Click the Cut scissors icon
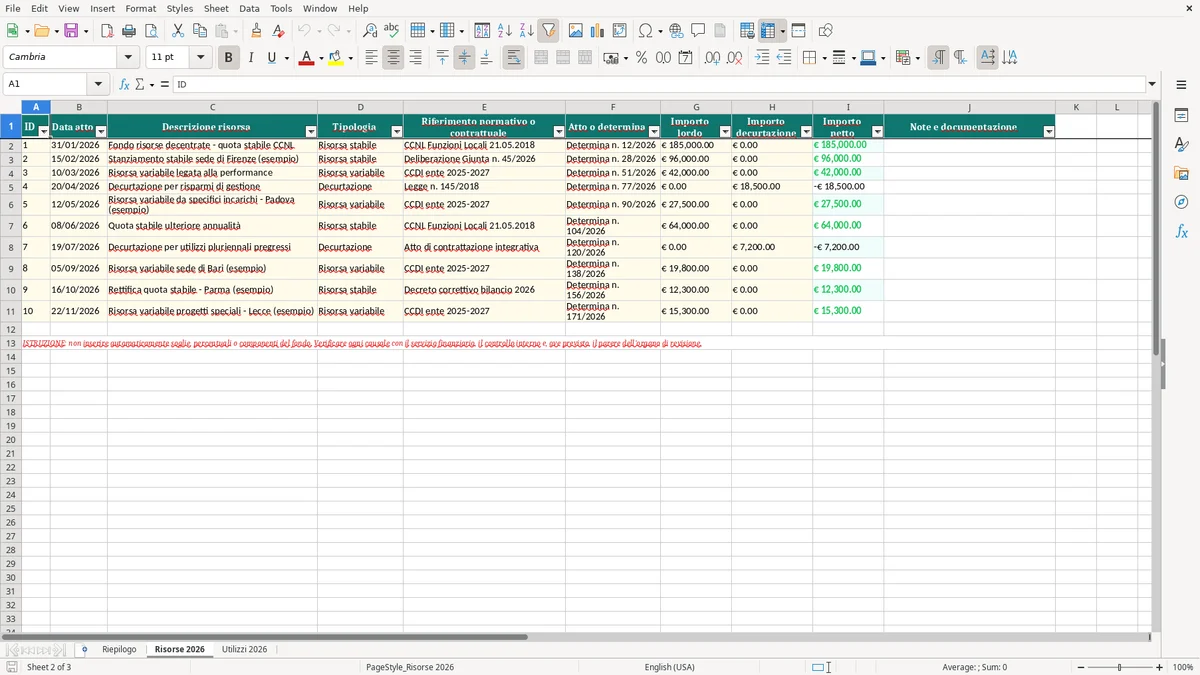Screen dimensions: 1200x675 pyautogui.click(x=177, y=31)
